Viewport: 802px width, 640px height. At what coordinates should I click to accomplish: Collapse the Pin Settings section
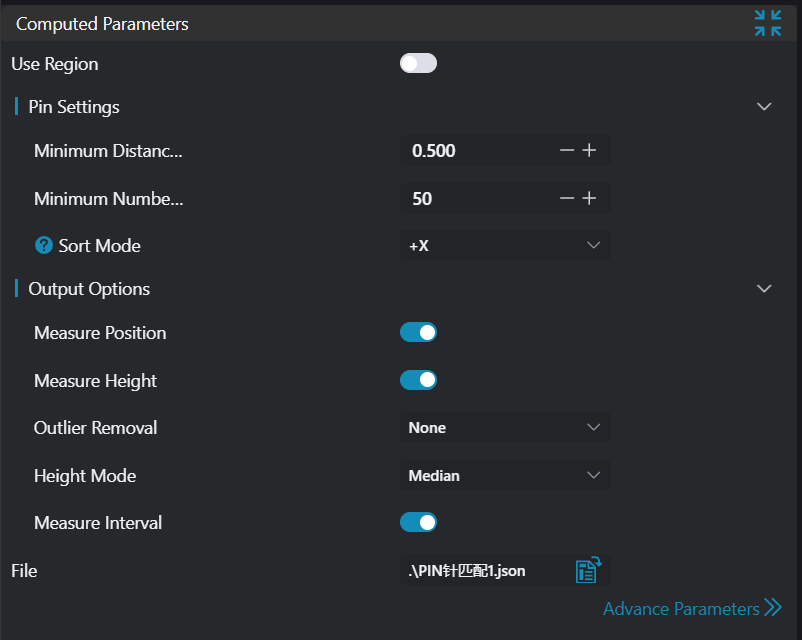[764, 107]
